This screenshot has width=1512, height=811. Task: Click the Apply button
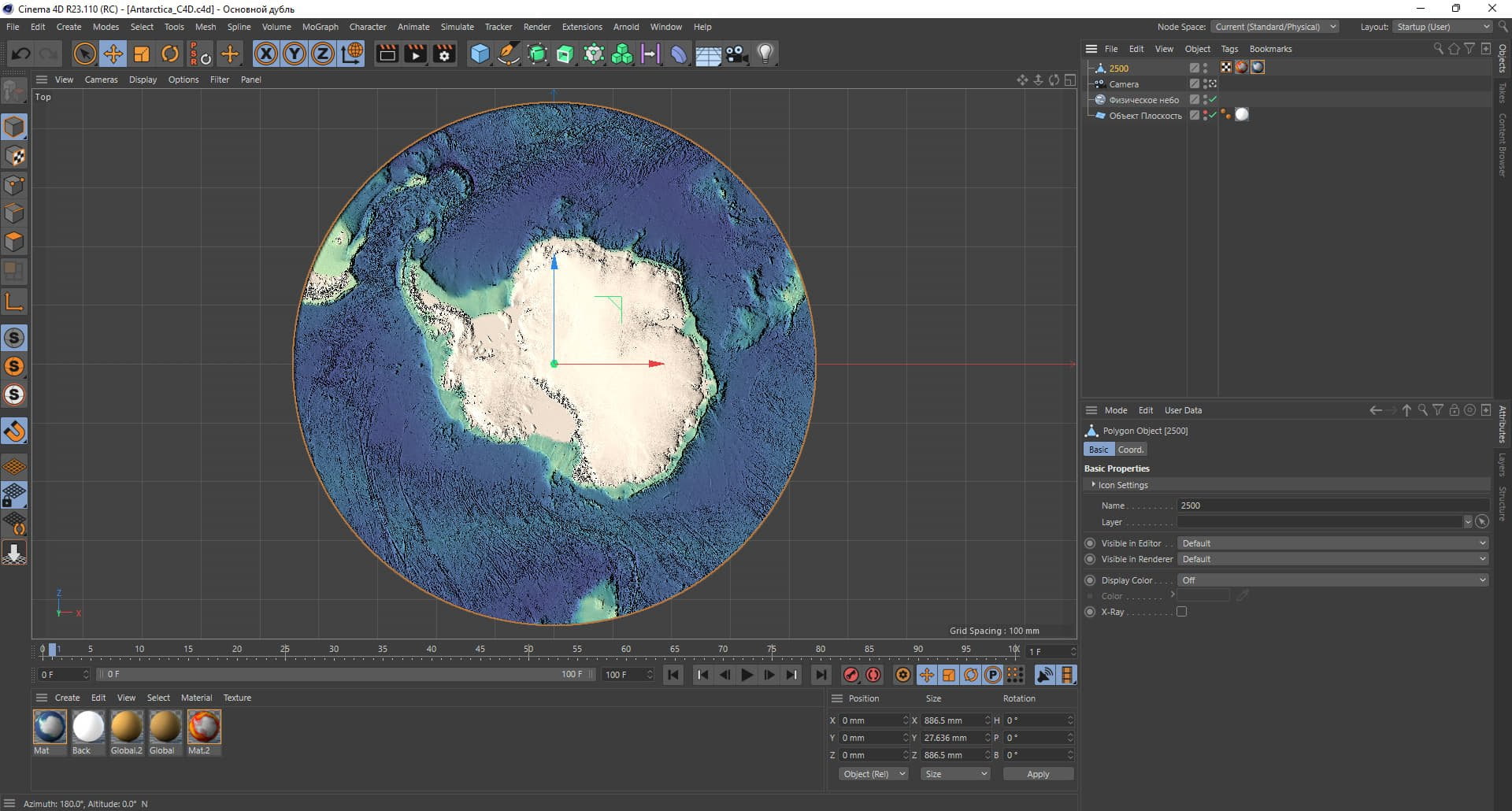[1038, 774]
